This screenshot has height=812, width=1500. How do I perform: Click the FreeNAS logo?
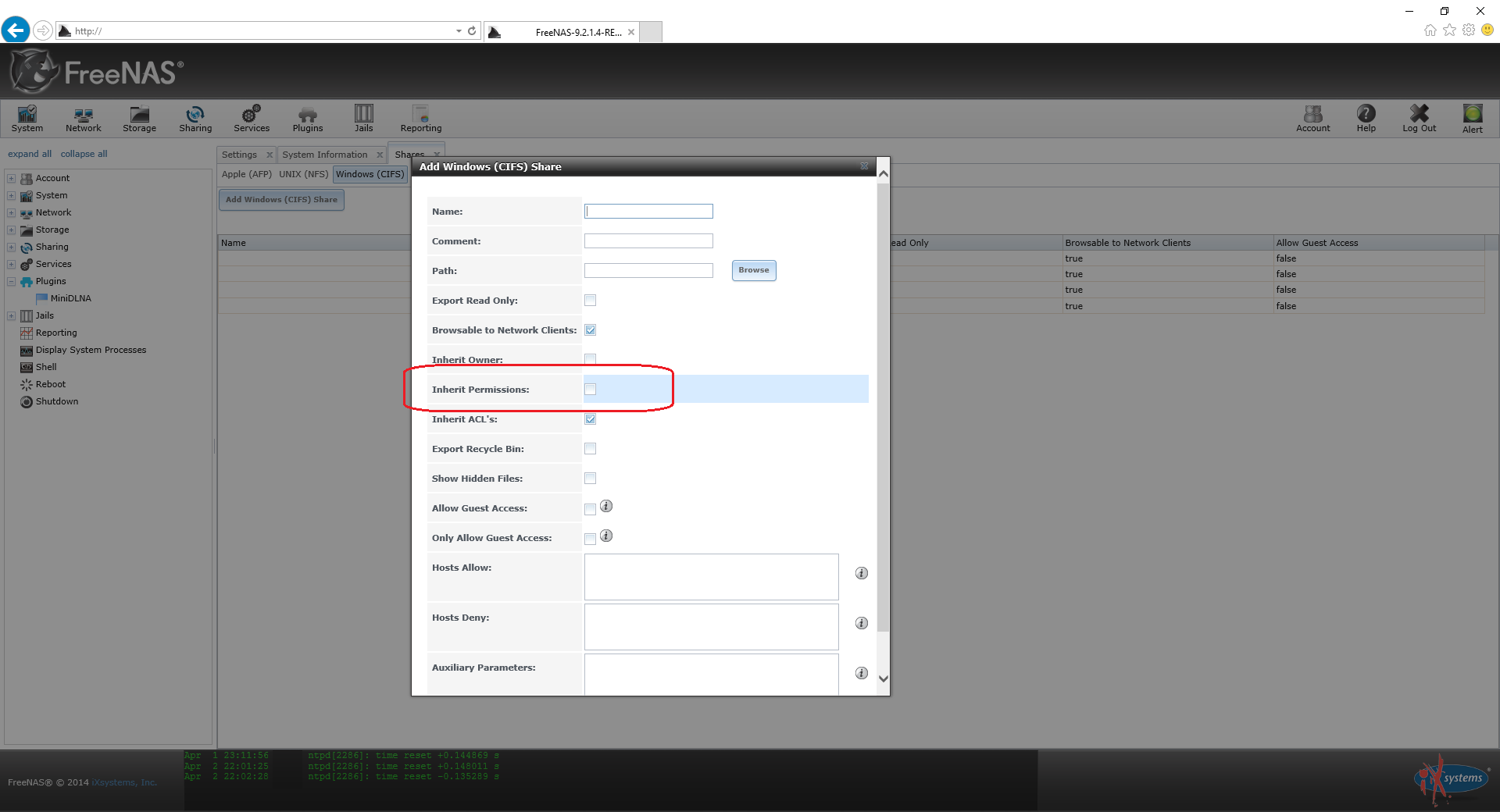pyautogui.click(x=97, y=72)
